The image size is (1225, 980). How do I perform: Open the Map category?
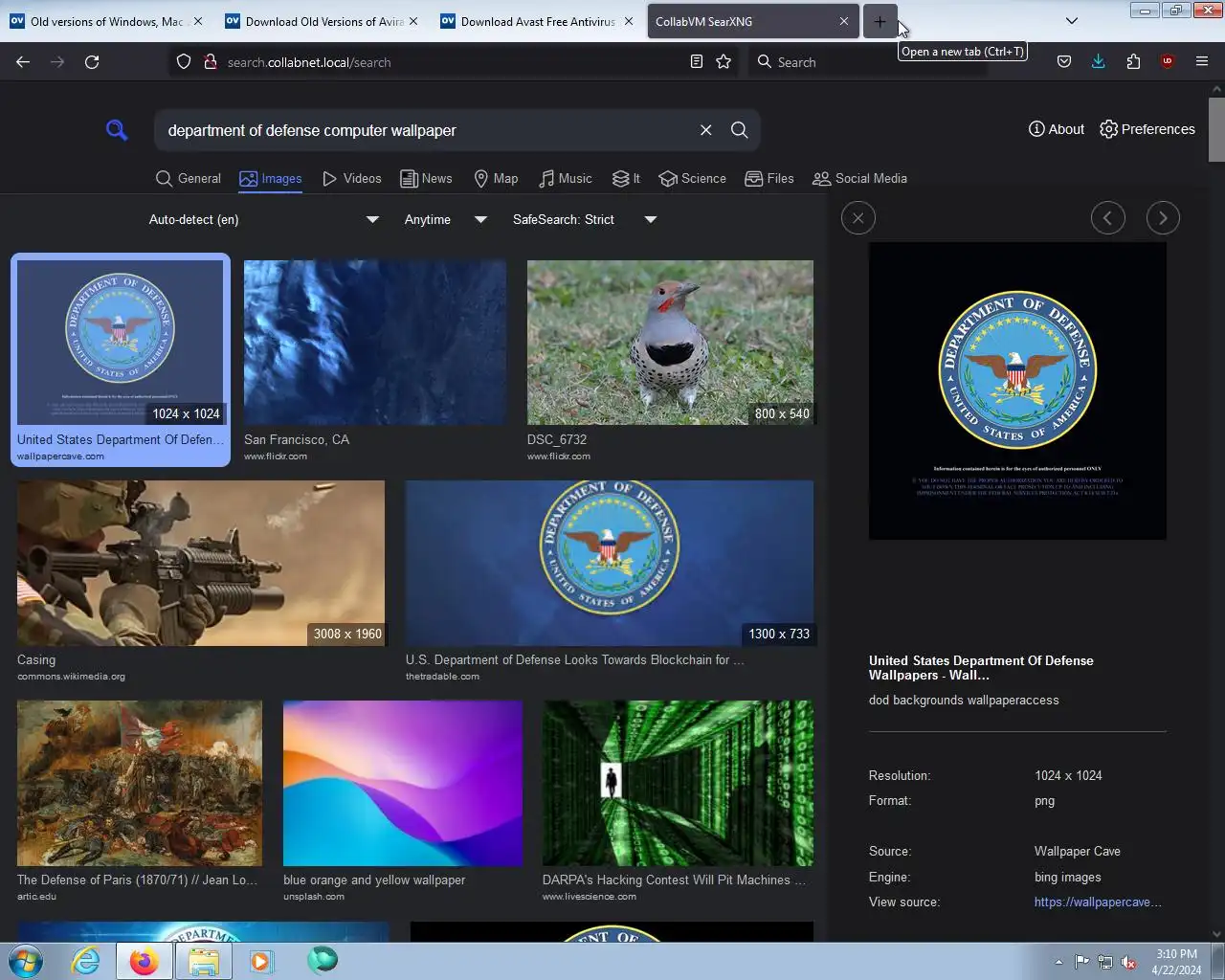[496, 178]
